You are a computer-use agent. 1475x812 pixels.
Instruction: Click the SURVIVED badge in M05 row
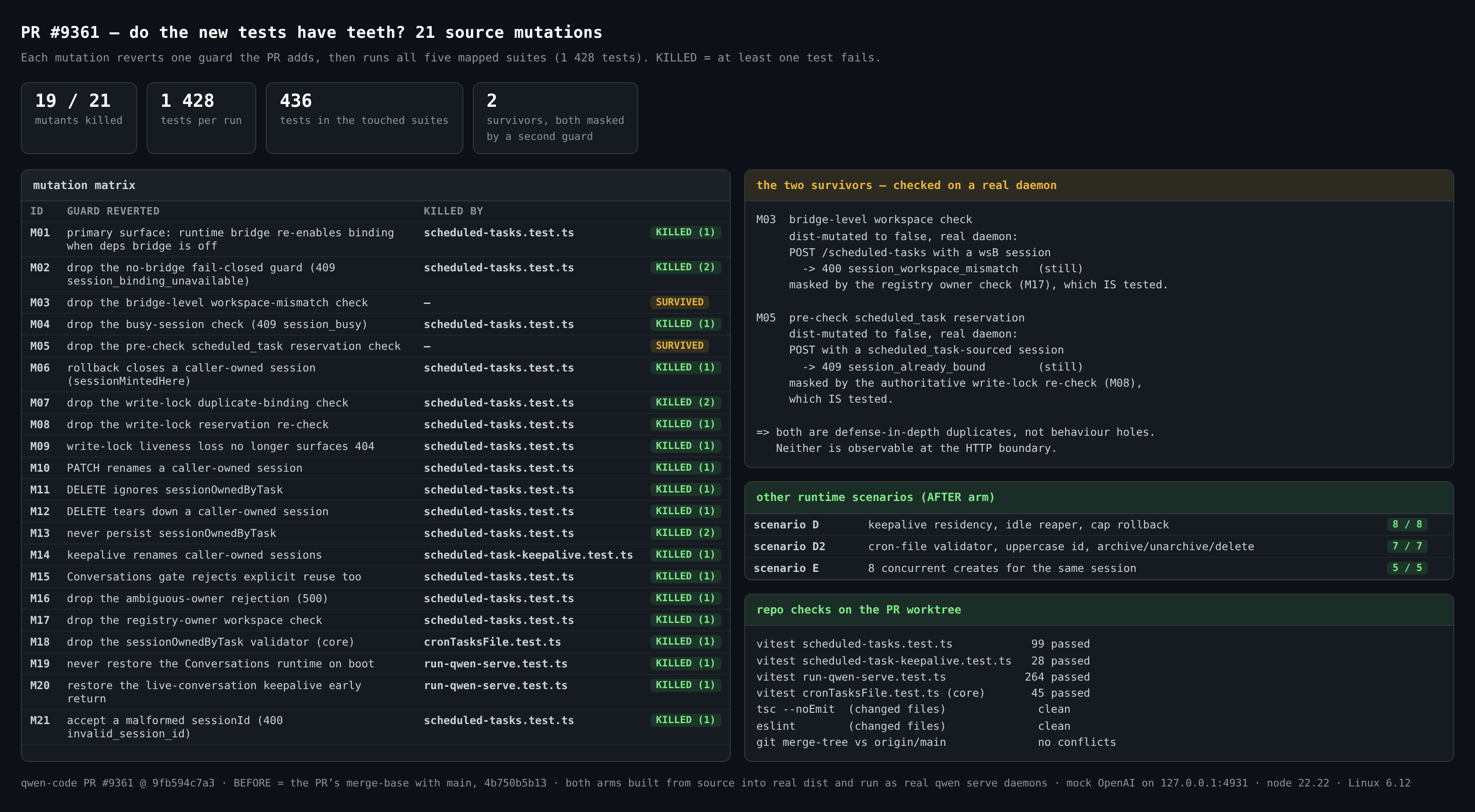coord(679,346)
